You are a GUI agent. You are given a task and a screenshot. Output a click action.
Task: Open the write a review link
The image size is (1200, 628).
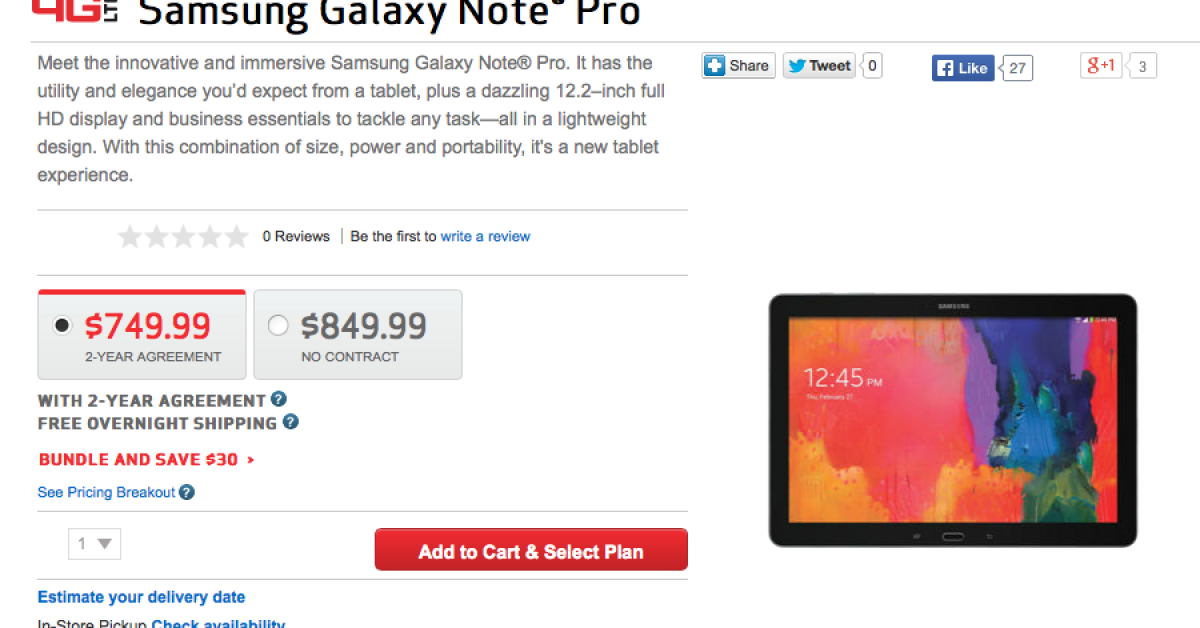485,236
